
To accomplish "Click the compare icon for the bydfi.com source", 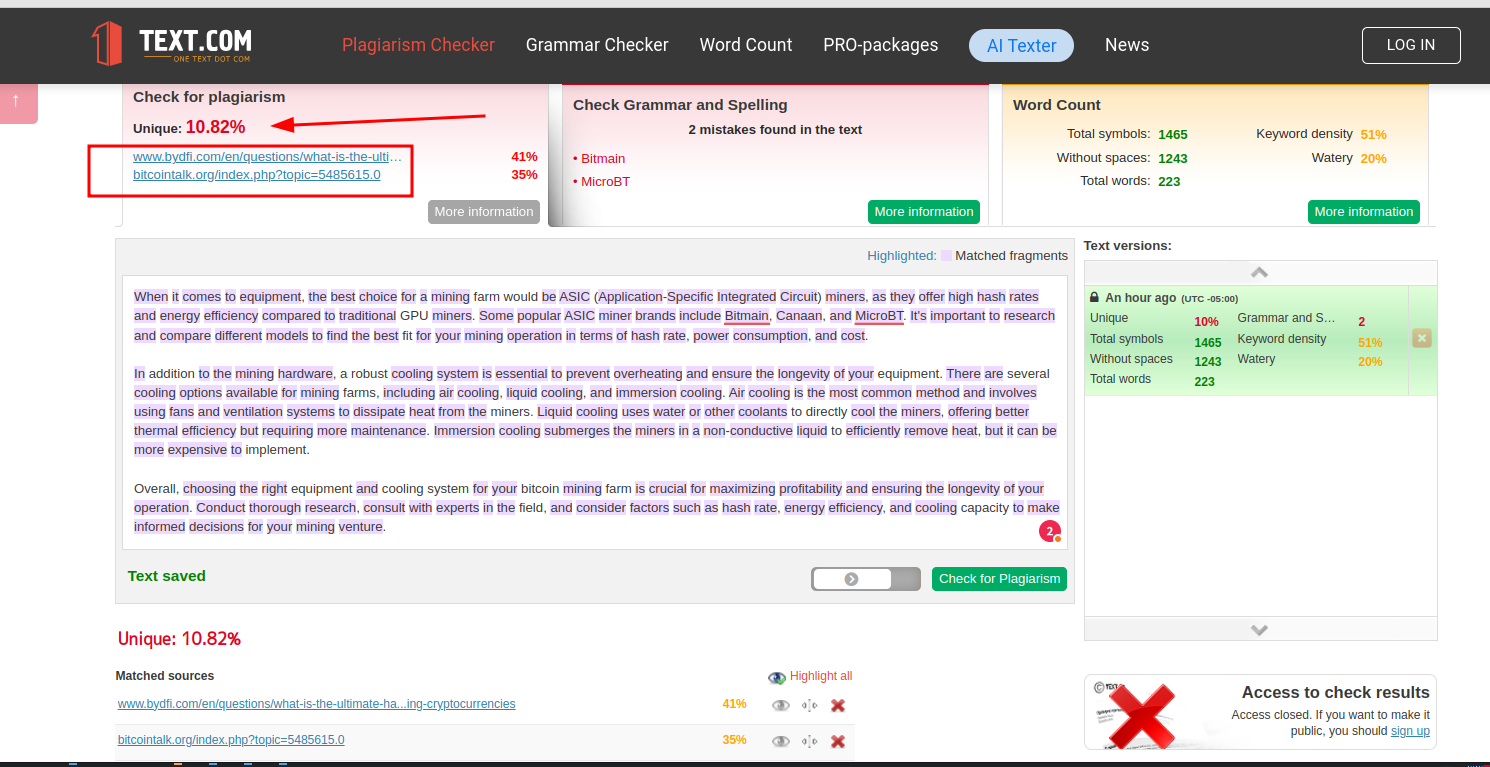I will [x=810, y=706].
